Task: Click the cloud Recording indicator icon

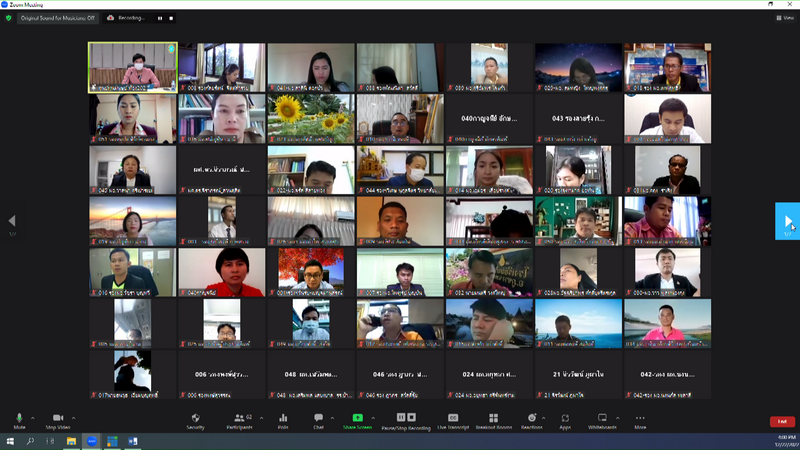Action: coord(110,18)
